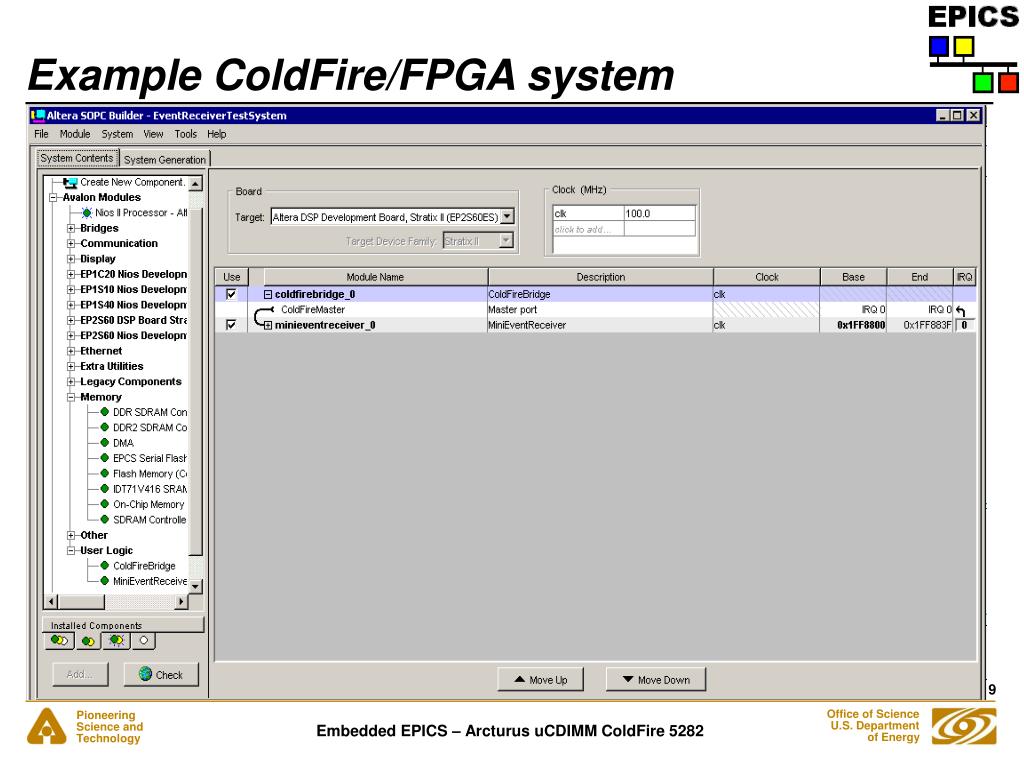Image resolution: width=1024 pixels, height=768 pixels.
Task: Select the ColdFireMaster master port row
Action: click(595, 310)
